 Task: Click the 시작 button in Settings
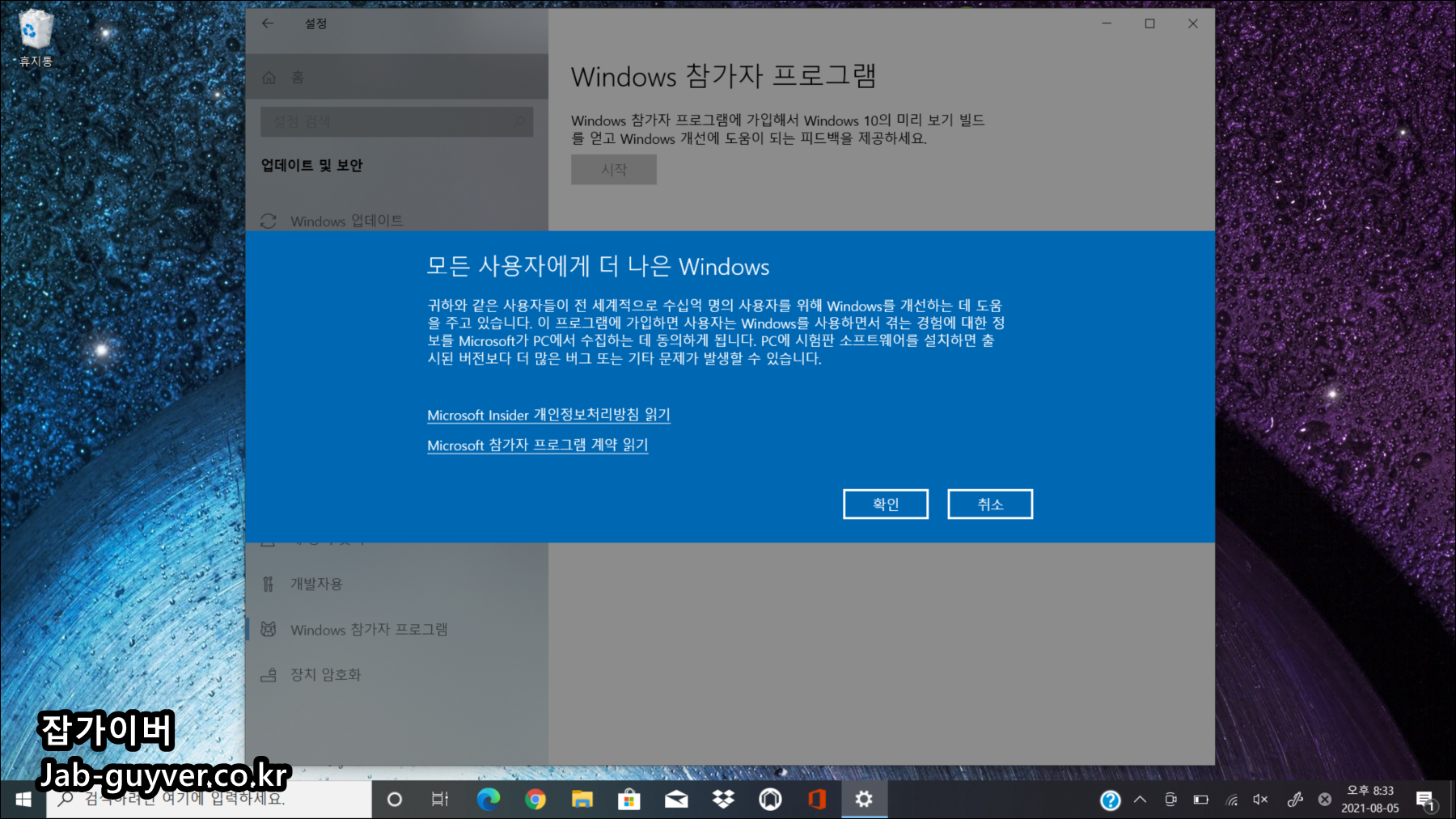pos(613,170)
